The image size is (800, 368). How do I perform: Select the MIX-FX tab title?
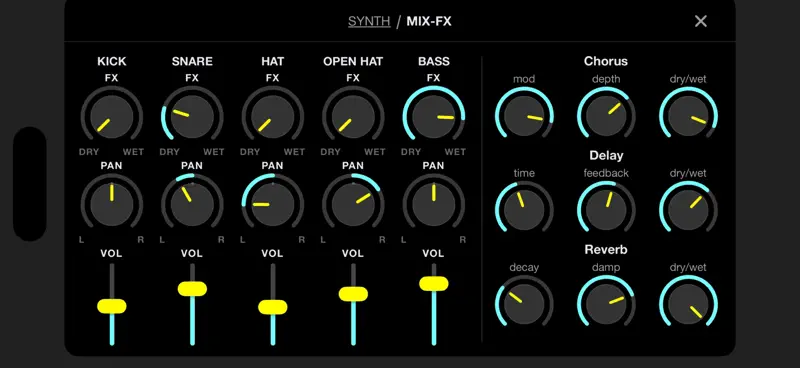pos(429,21)
